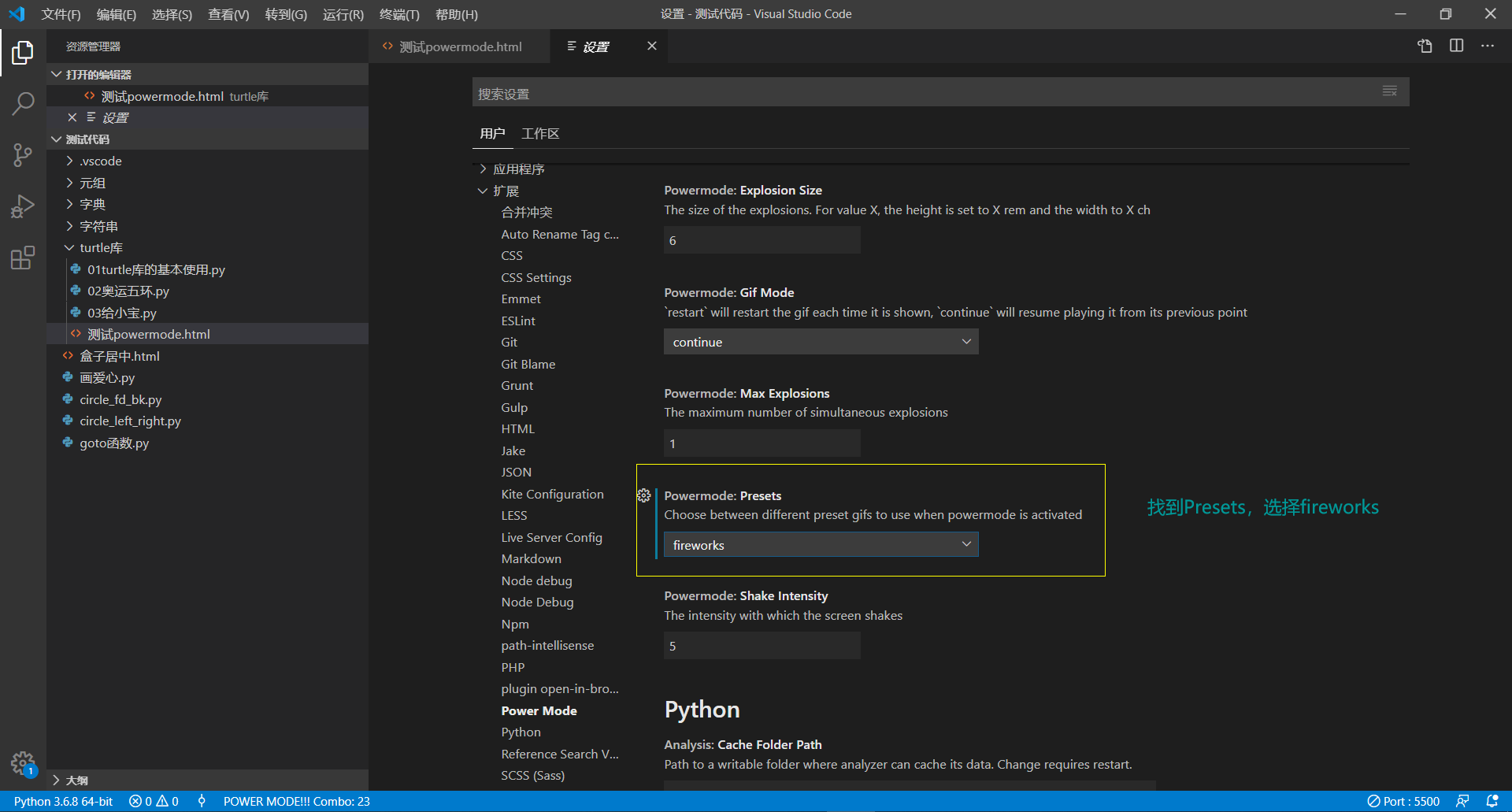
Task: Click Port 5500 Live Server status
Action: point(1403,801)
